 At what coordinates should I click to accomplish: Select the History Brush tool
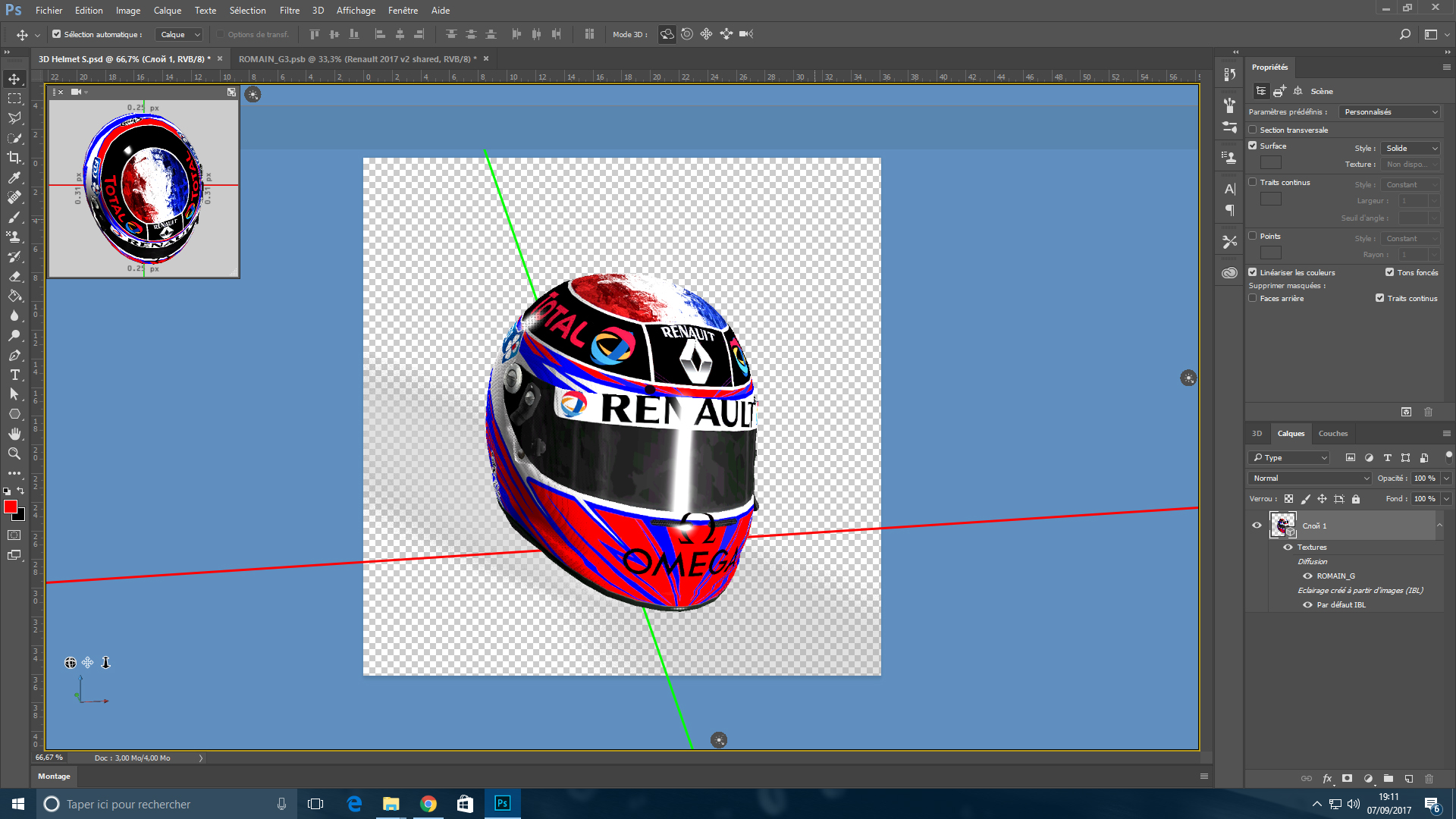[x=14, y=256]
